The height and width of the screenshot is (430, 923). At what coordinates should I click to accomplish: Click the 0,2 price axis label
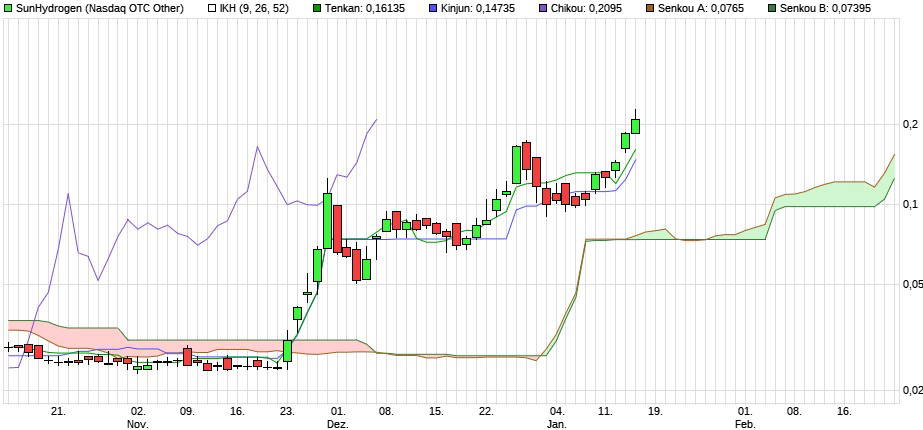[909, 124]
